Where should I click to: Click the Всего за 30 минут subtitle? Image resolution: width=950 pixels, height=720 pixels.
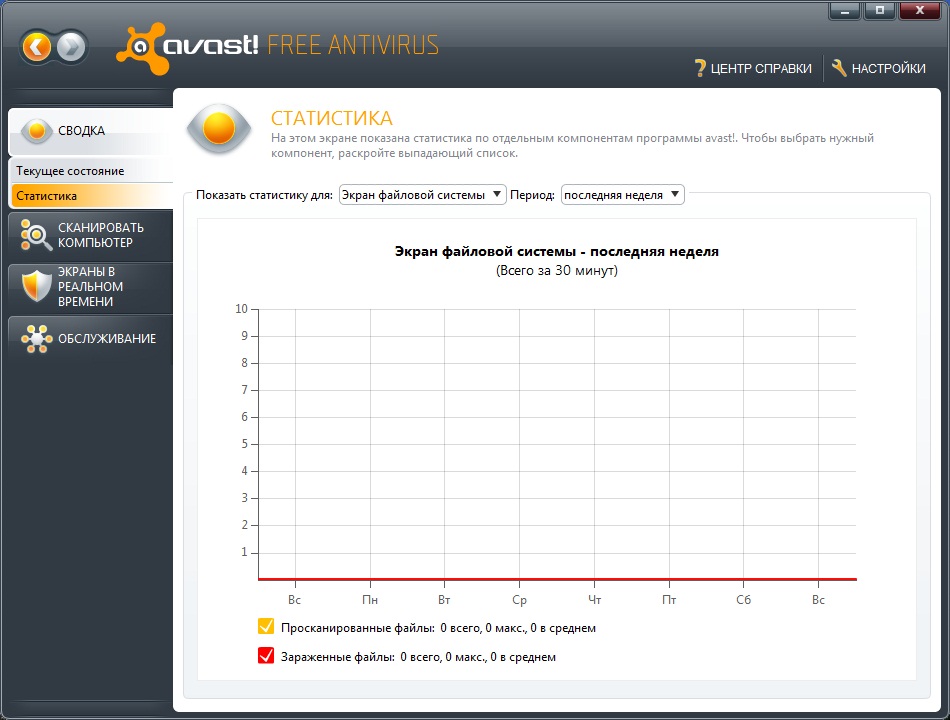557,270
